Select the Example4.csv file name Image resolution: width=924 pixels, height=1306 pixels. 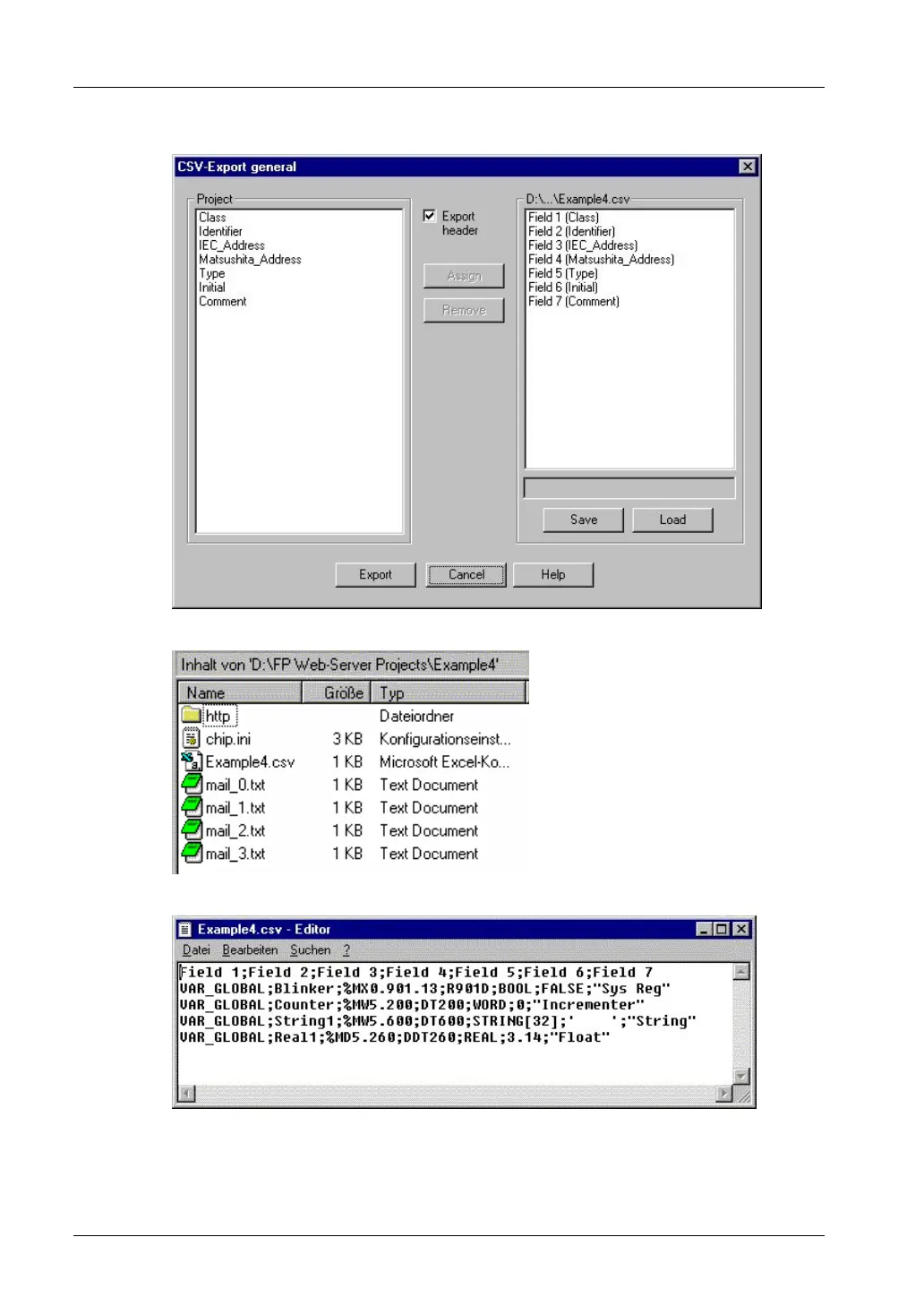pyautogui.click(x=250, y=762)
